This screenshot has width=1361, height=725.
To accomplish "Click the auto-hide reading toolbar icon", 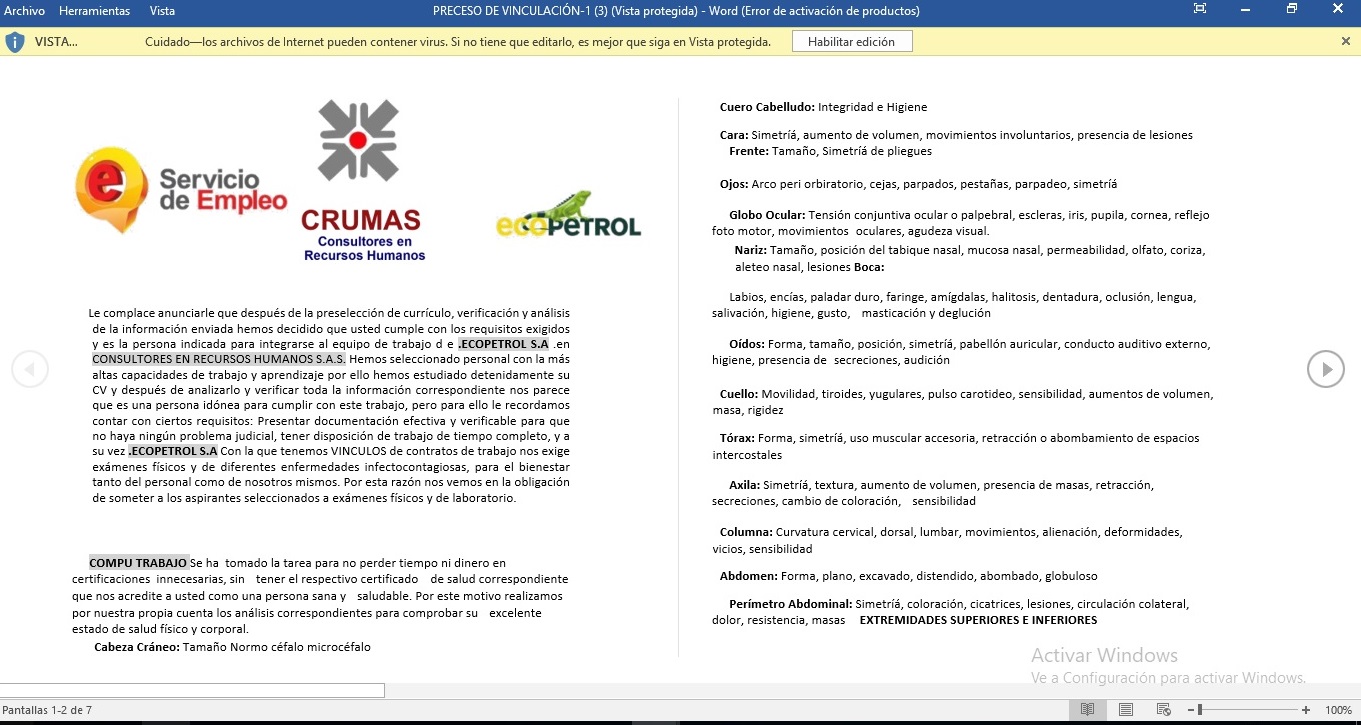I will (1200, 10).
